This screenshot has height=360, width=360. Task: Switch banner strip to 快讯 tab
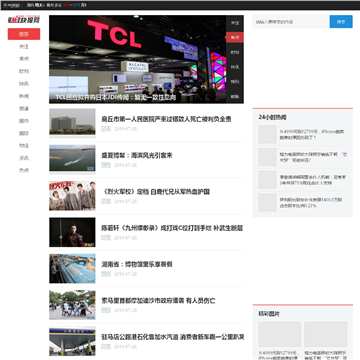click(235, 67)
